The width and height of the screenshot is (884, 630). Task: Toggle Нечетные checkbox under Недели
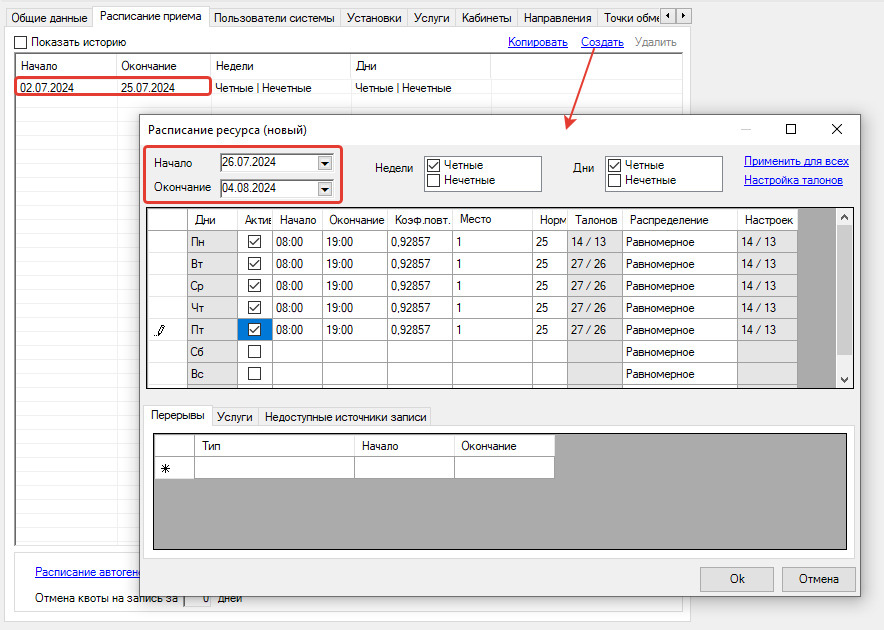tap(434, 180)
